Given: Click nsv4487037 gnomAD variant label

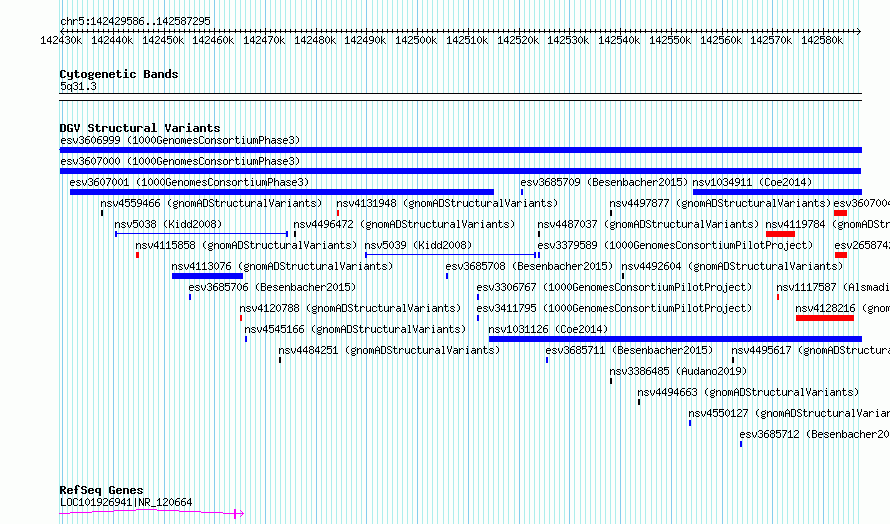Looking at the screenshot, I should coord(648,224).
